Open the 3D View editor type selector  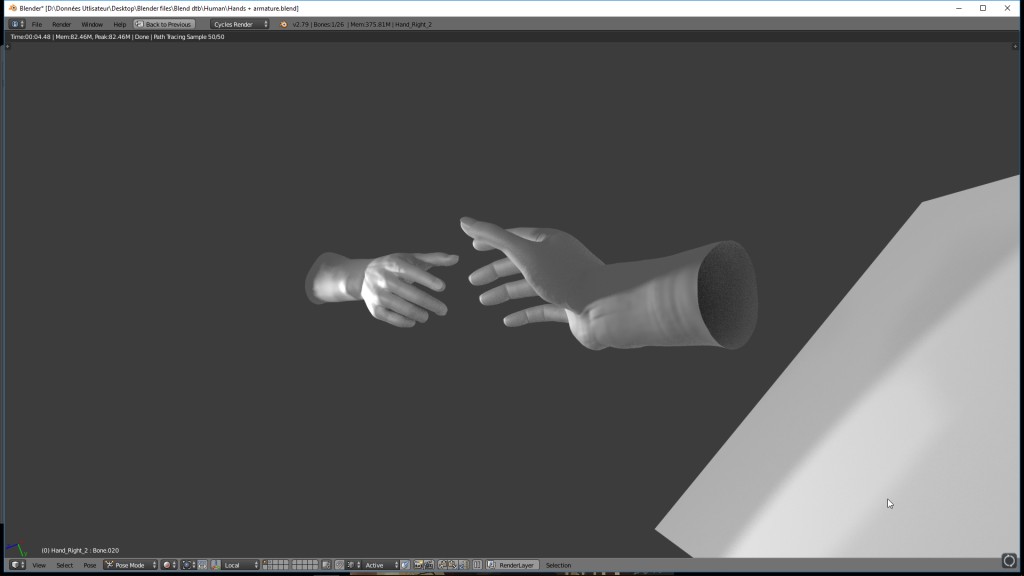click(x=17, y=565)
